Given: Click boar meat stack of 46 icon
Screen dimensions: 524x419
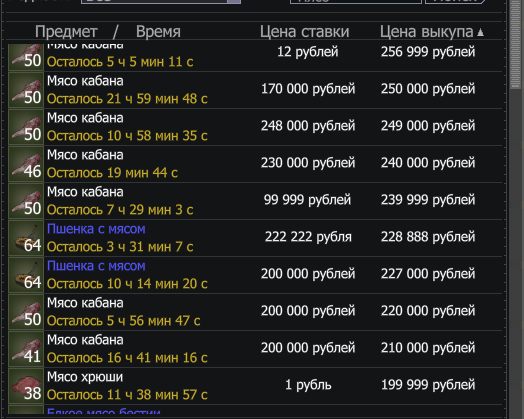Looking at the screenshot, I should click(26, 164).
